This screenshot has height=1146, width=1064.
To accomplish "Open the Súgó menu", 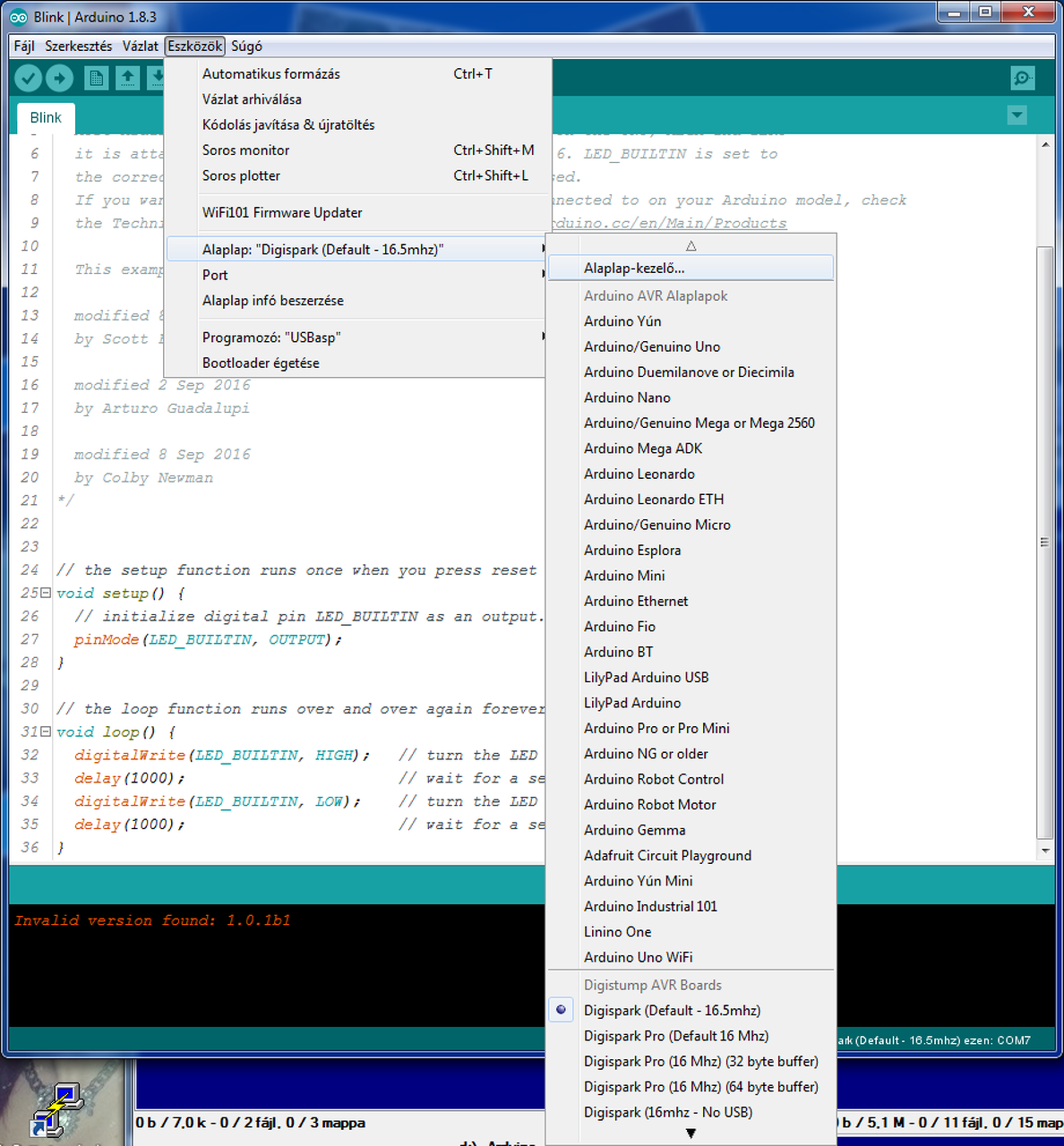I will (x=246, y=46).
